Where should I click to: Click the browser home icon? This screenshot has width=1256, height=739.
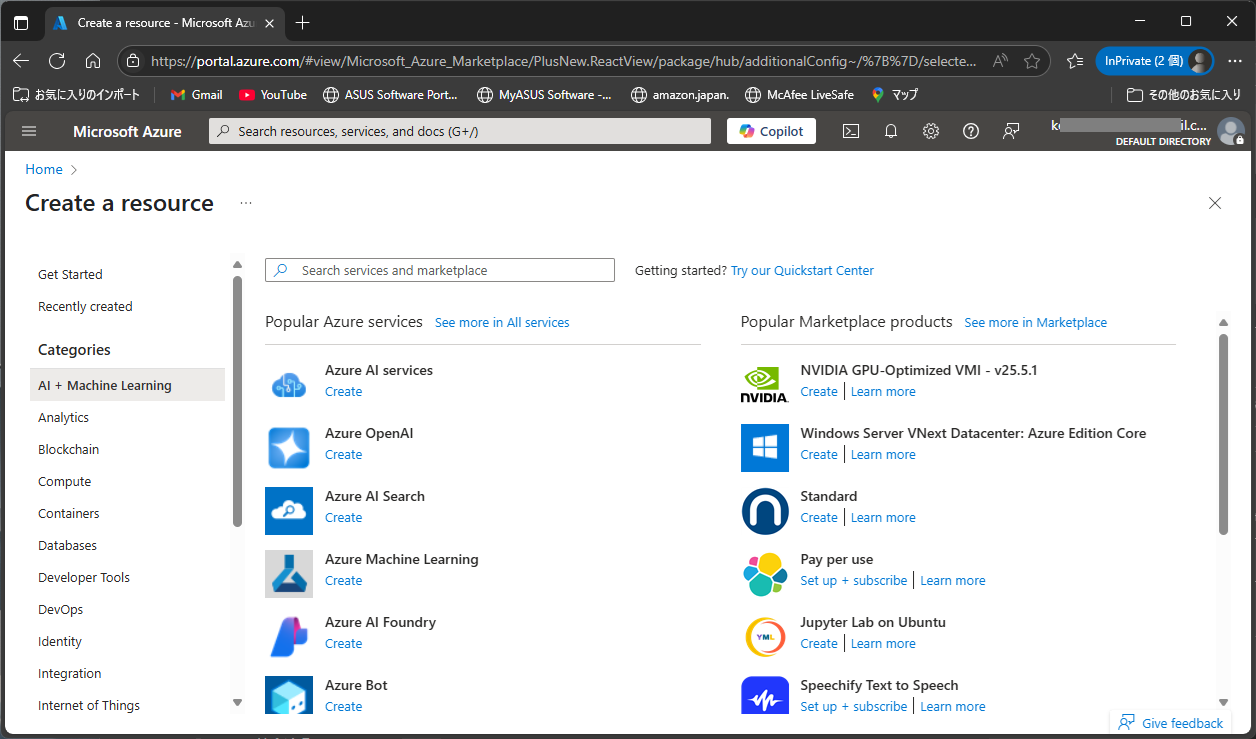click(x=93, y=61)
